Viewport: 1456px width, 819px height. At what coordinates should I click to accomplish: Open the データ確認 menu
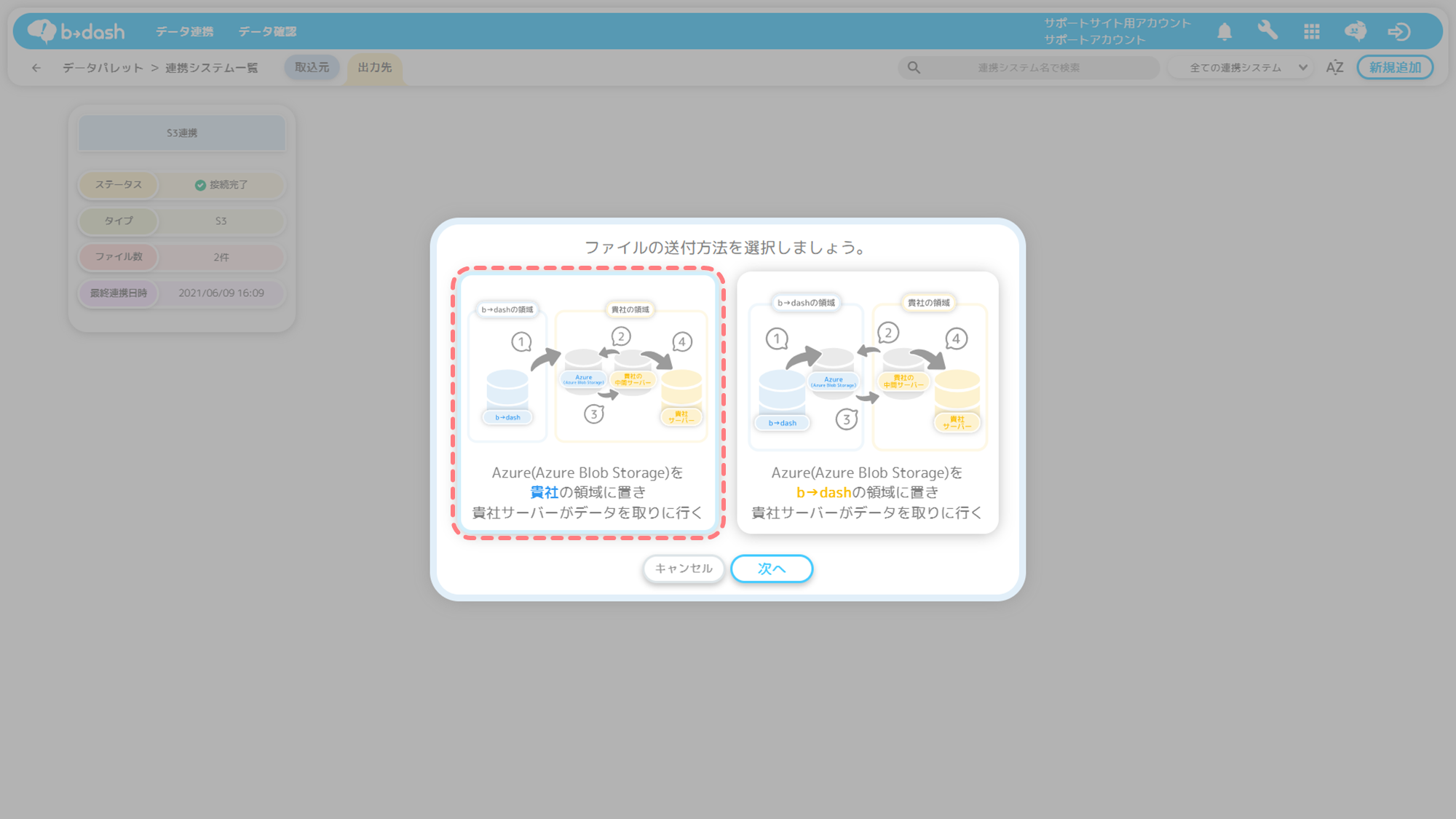(x=267, y=31)
